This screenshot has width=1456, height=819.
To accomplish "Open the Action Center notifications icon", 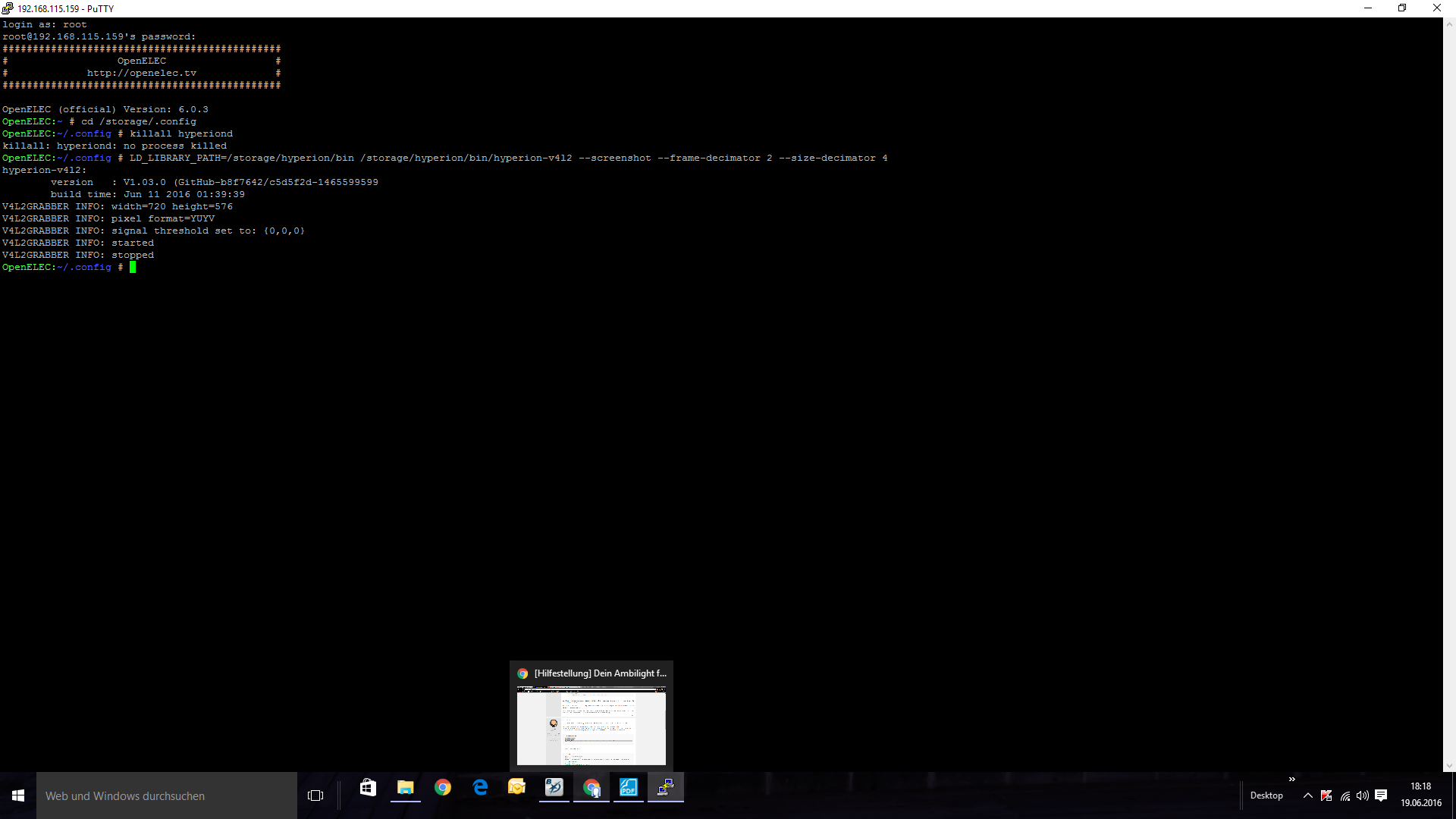I will 1381,795.
